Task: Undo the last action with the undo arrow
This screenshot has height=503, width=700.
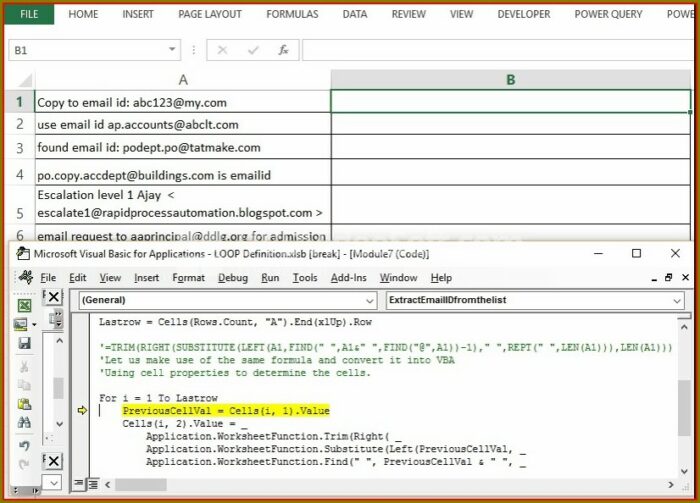Action: 24,445
